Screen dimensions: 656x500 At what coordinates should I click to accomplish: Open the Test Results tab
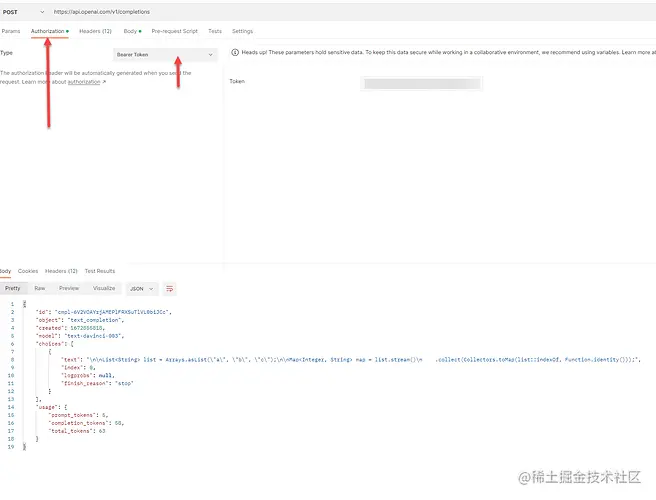click(100, 271)
